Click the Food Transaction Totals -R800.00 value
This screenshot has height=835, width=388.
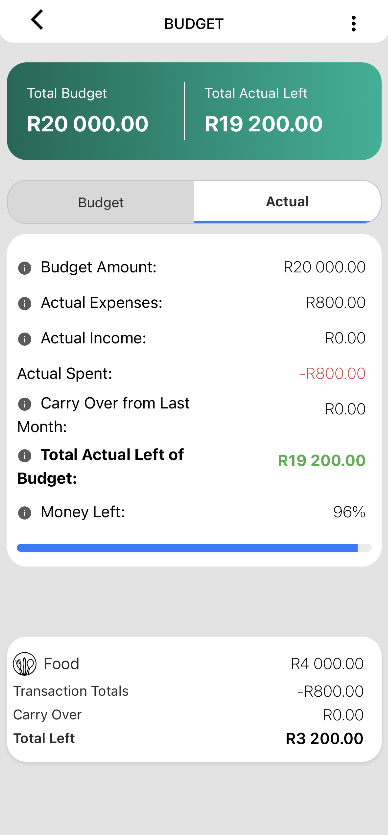[x=331, y=692]
